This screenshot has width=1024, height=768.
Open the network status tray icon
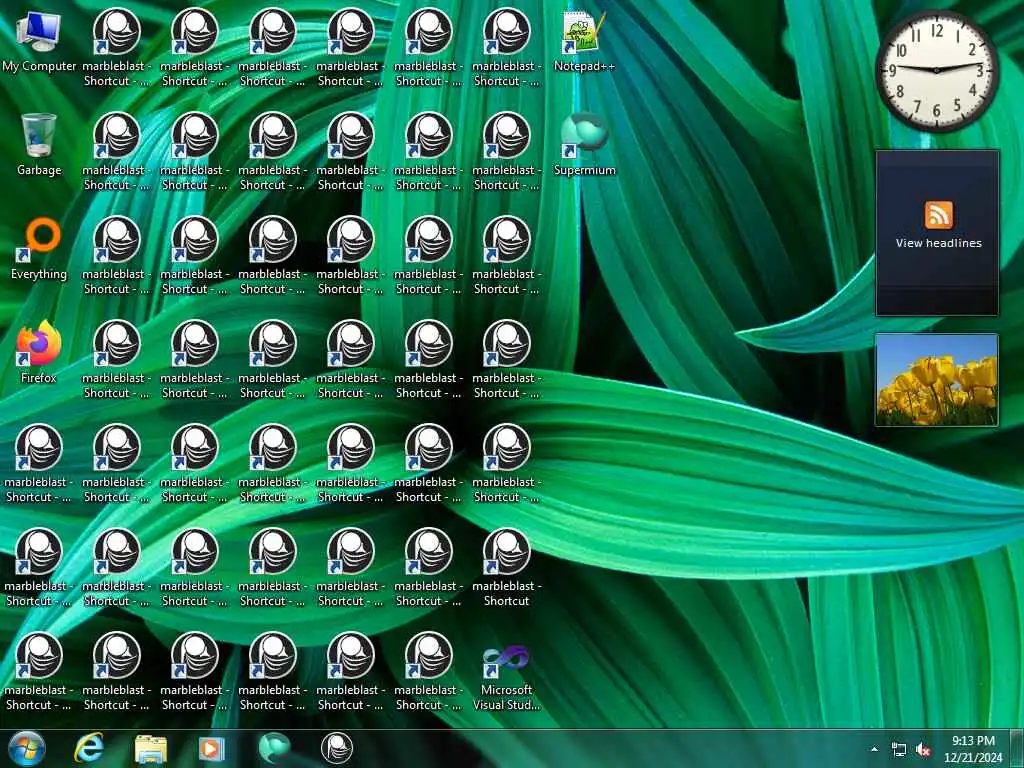coord(899,750)
